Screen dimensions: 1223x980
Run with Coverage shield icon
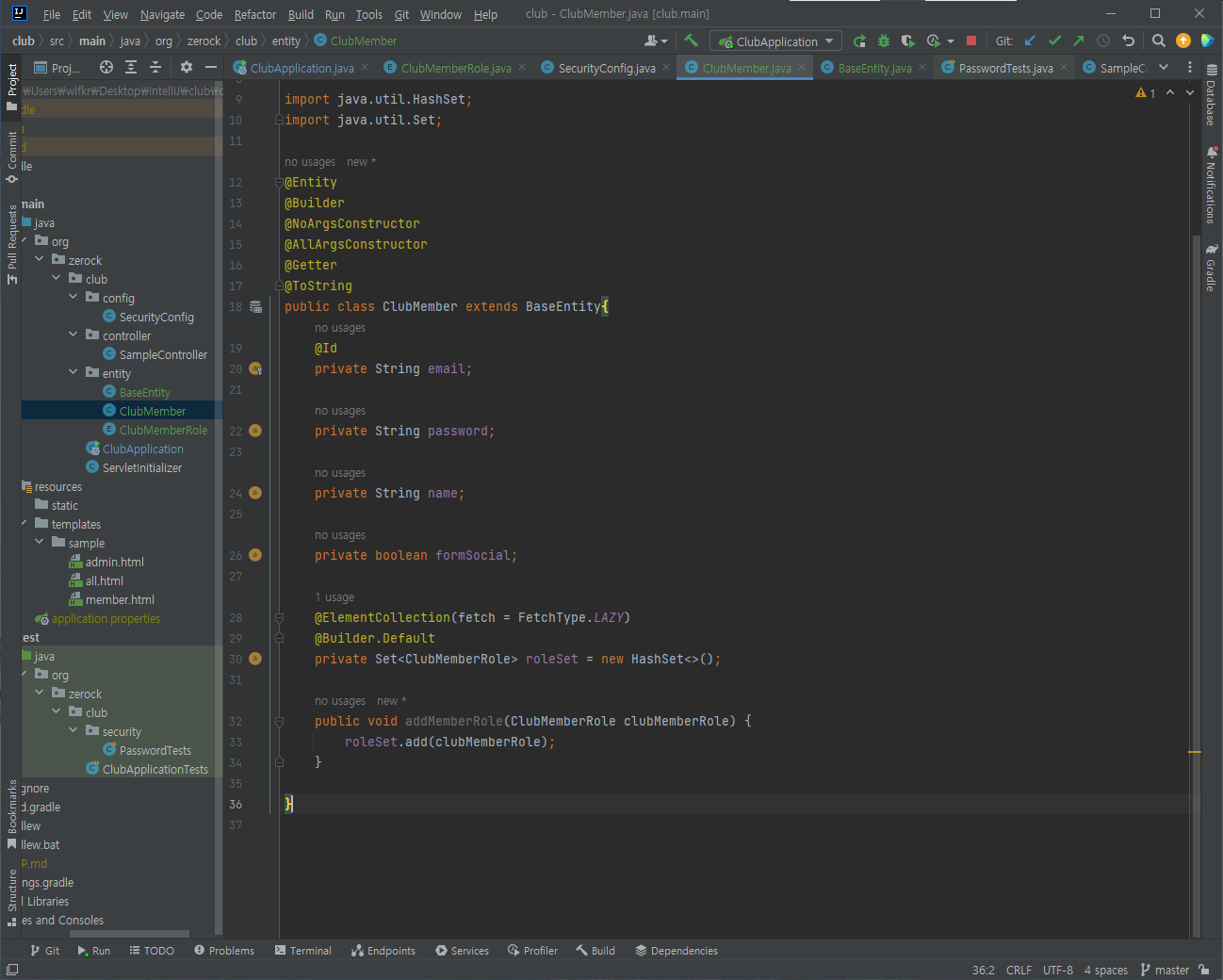point(907,41)
